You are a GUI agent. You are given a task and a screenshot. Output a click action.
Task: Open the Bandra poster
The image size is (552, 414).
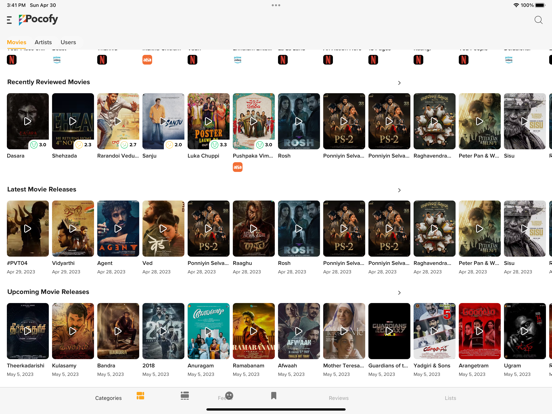pyautogui.click(x=118, y=331)
